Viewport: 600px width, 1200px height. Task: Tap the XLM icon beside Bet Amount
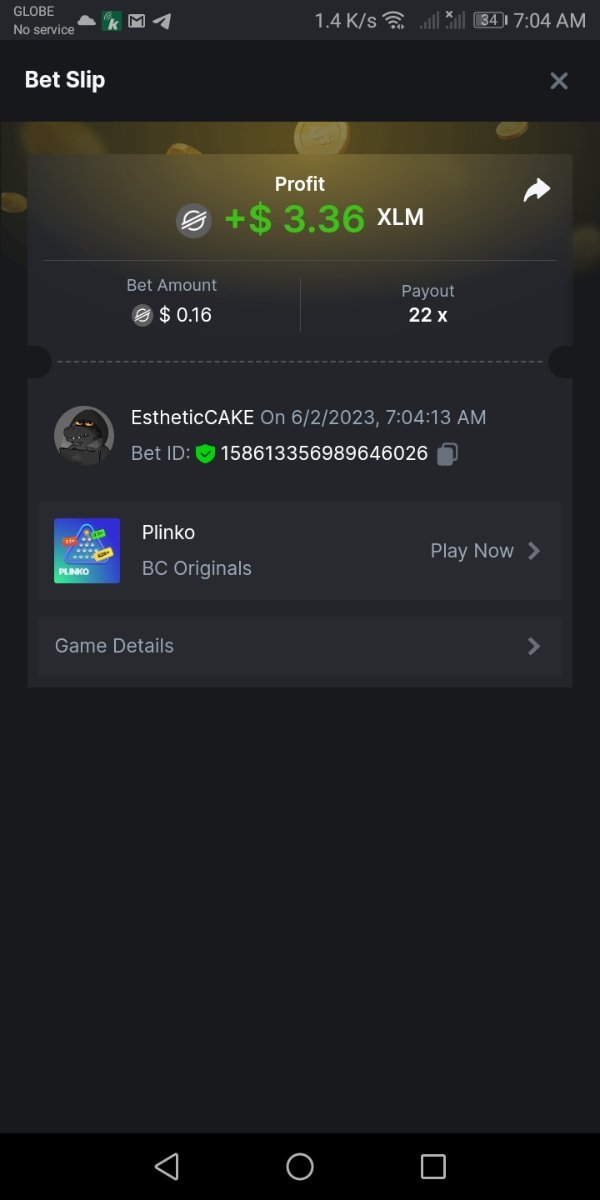pos(142,316)
